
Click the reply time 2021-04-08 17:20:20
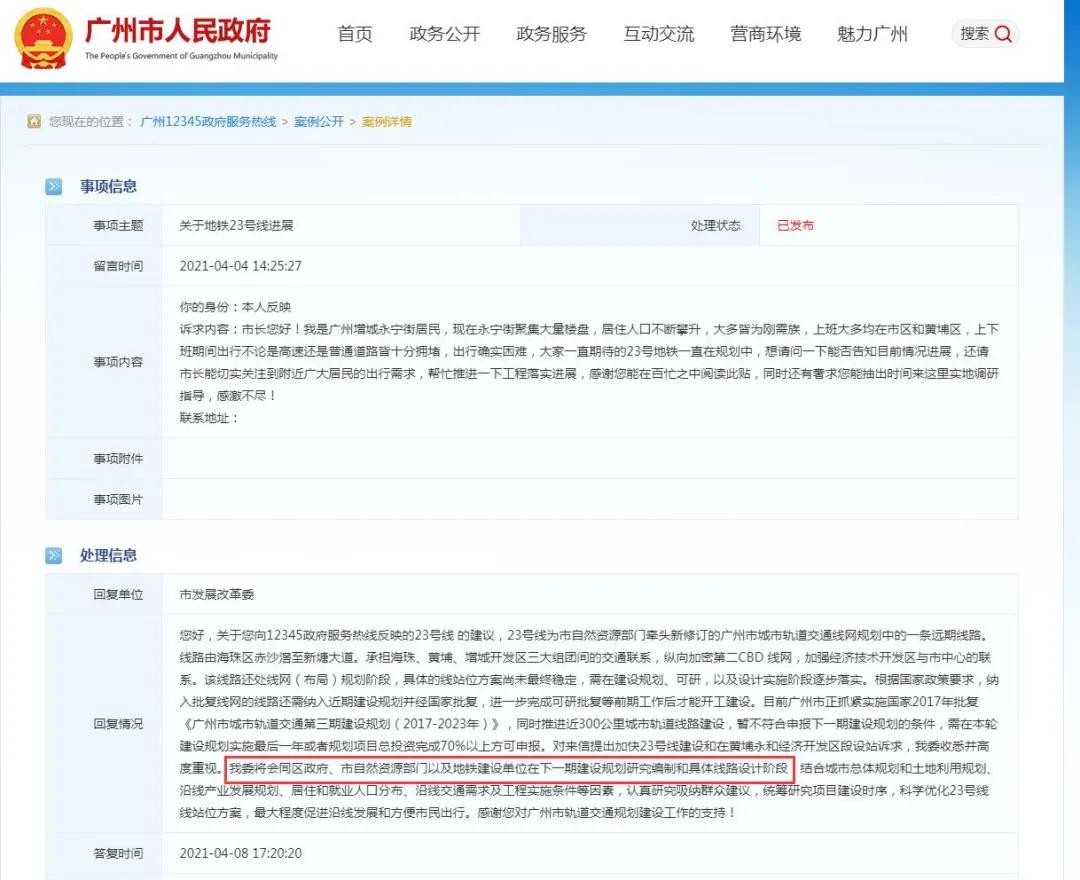[240, 853]
